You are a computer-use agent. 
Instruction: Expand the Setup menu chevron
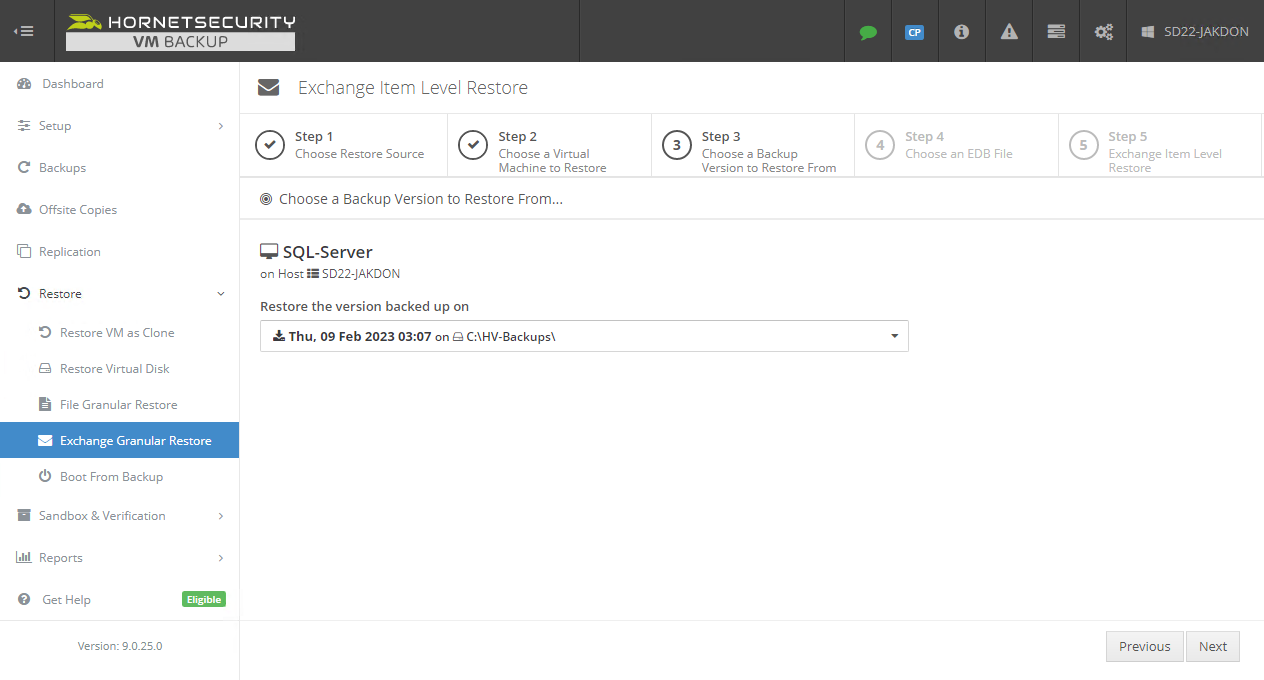221,126
